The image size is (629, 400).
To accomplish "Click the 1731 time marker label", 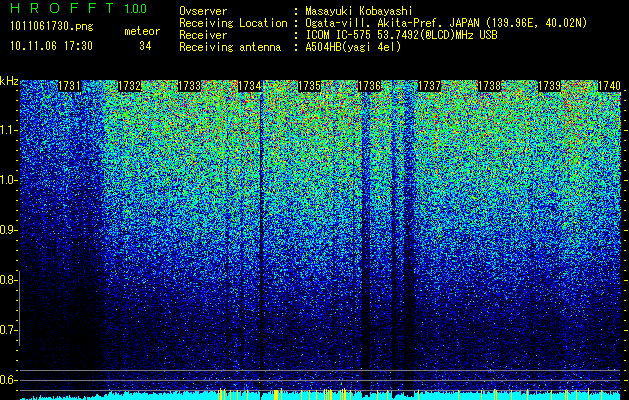I will coord(69,86).
